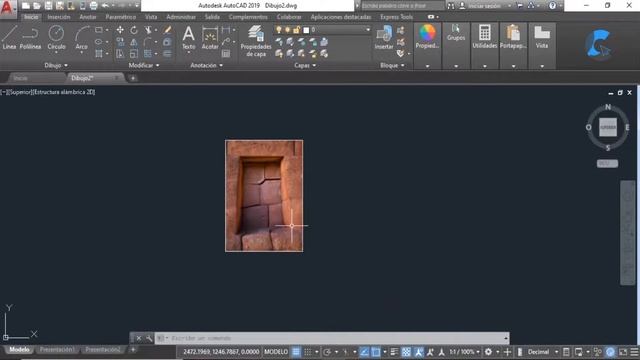This screenshot has width=640, height=360.
Task: Expand the Anotación panel
Action: point(207,65)
